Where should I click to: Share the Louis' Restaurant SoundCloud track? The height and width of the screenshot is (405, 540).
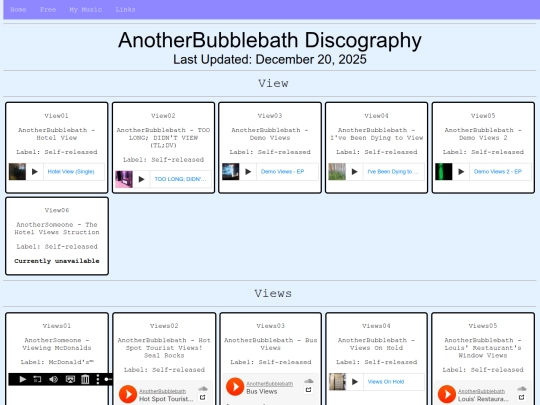tap(521, 397)
